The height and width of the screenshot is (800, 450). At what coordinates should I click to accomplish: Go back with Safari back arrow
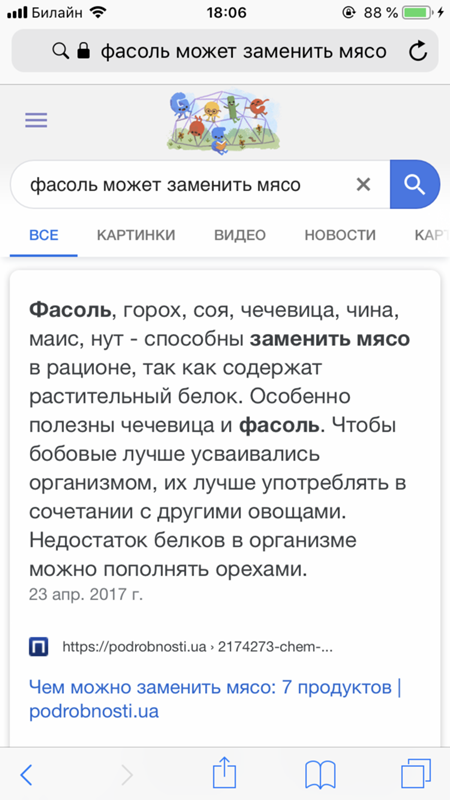tap(26, 775)
